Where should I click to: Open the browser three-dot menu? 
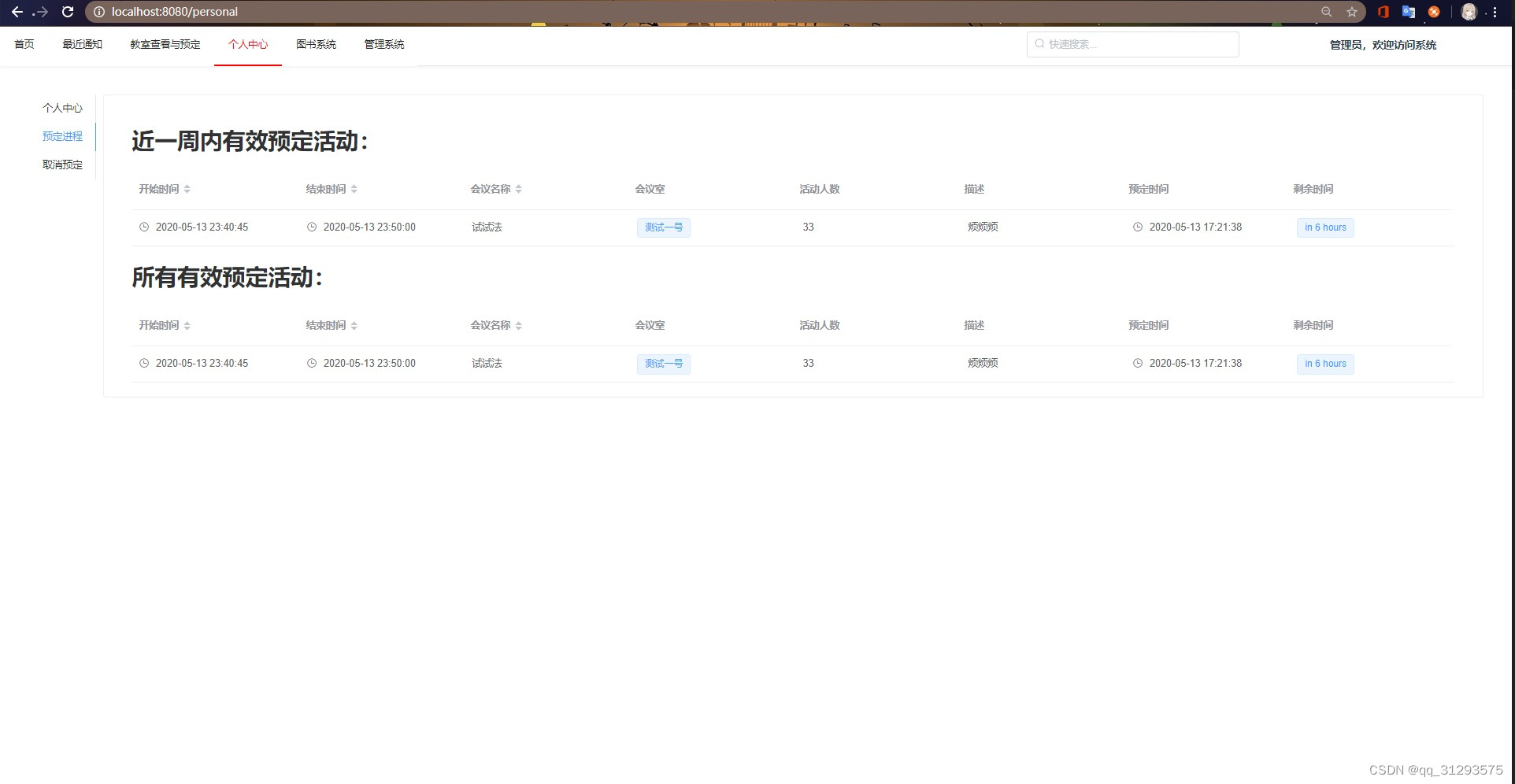[1495, 12]
